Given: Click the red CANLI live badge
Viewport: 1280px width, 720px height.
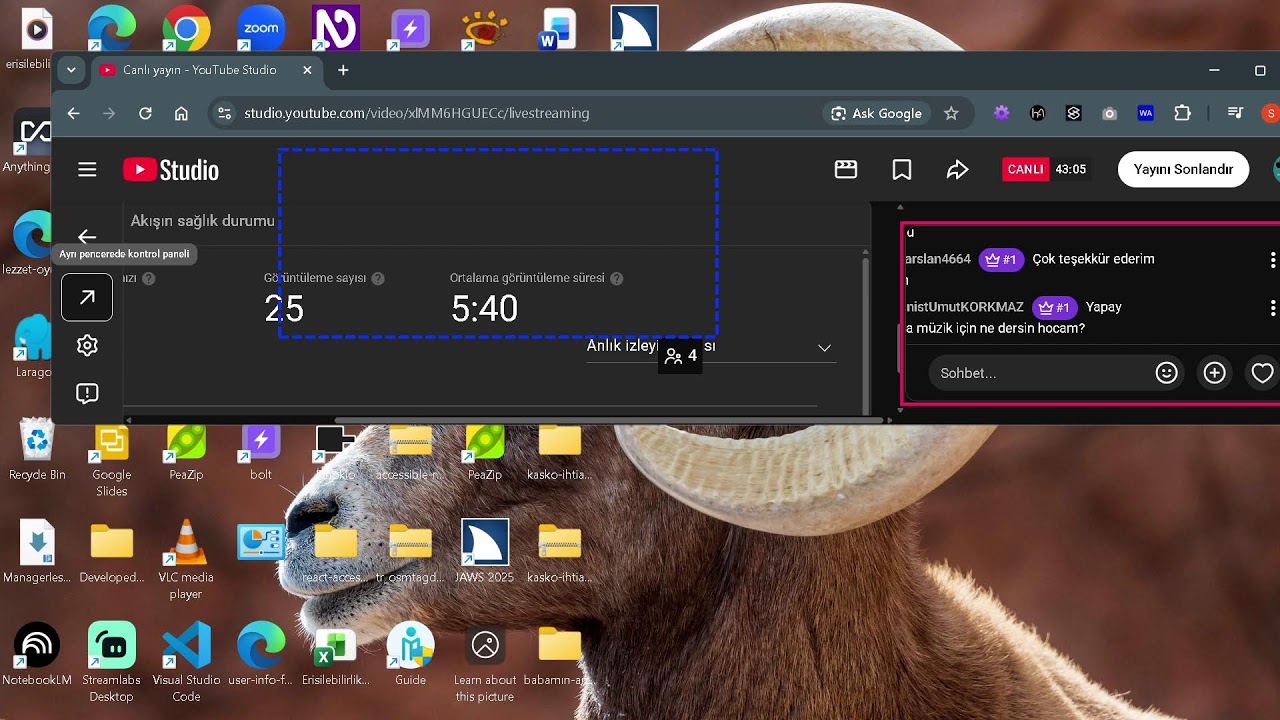Looking at the screenshot, I should [1025, 170].
